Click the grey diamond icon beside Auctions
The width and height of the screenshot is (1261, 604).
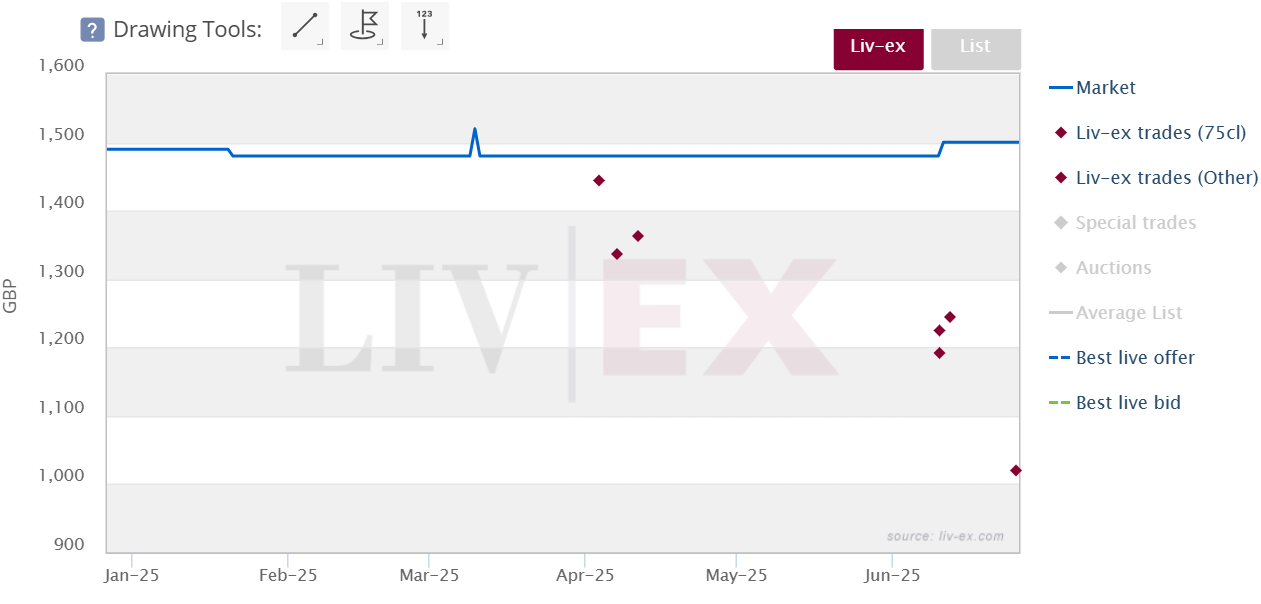[x=1061, y=268]
